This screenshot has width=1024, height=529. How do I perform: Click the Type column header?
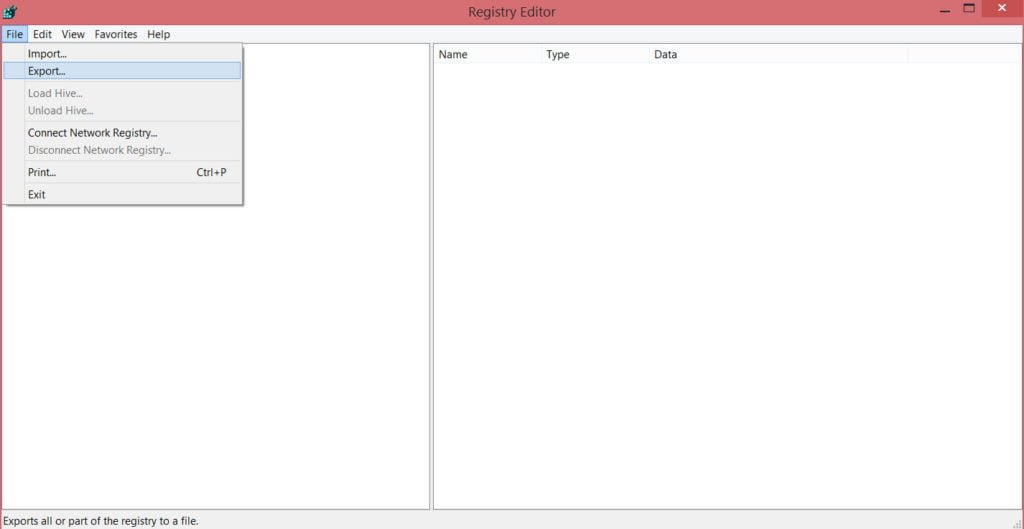point(596,55)
